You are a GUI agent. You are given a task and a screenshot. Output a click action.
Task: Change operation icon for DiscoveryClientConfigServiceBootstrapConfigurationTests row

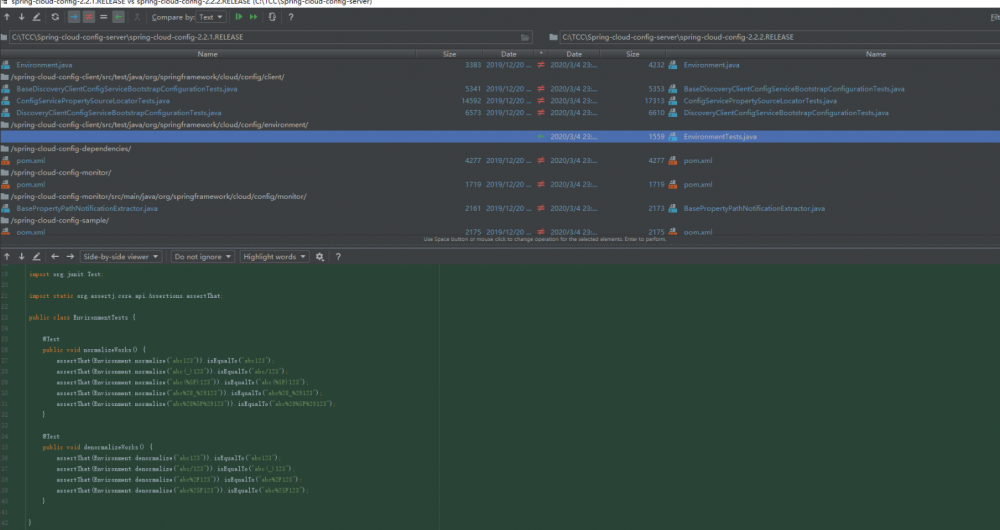pos(541,113)
